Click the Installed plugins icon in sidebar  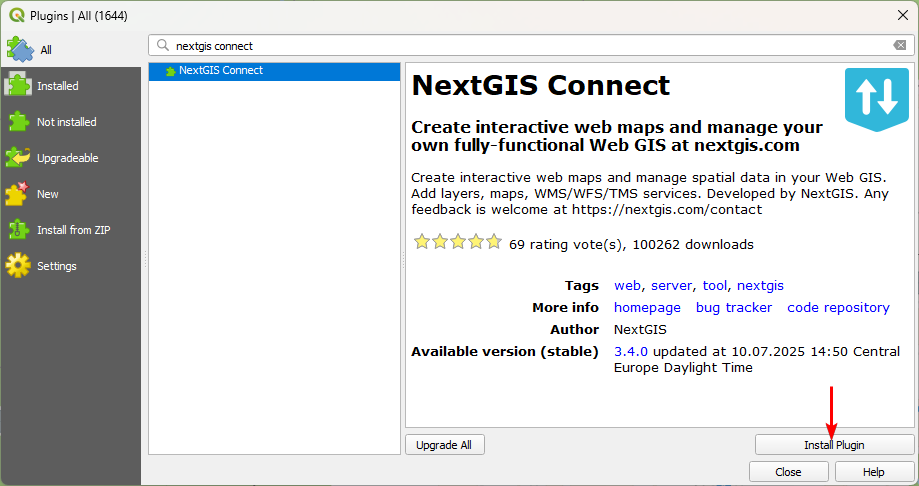20,86
